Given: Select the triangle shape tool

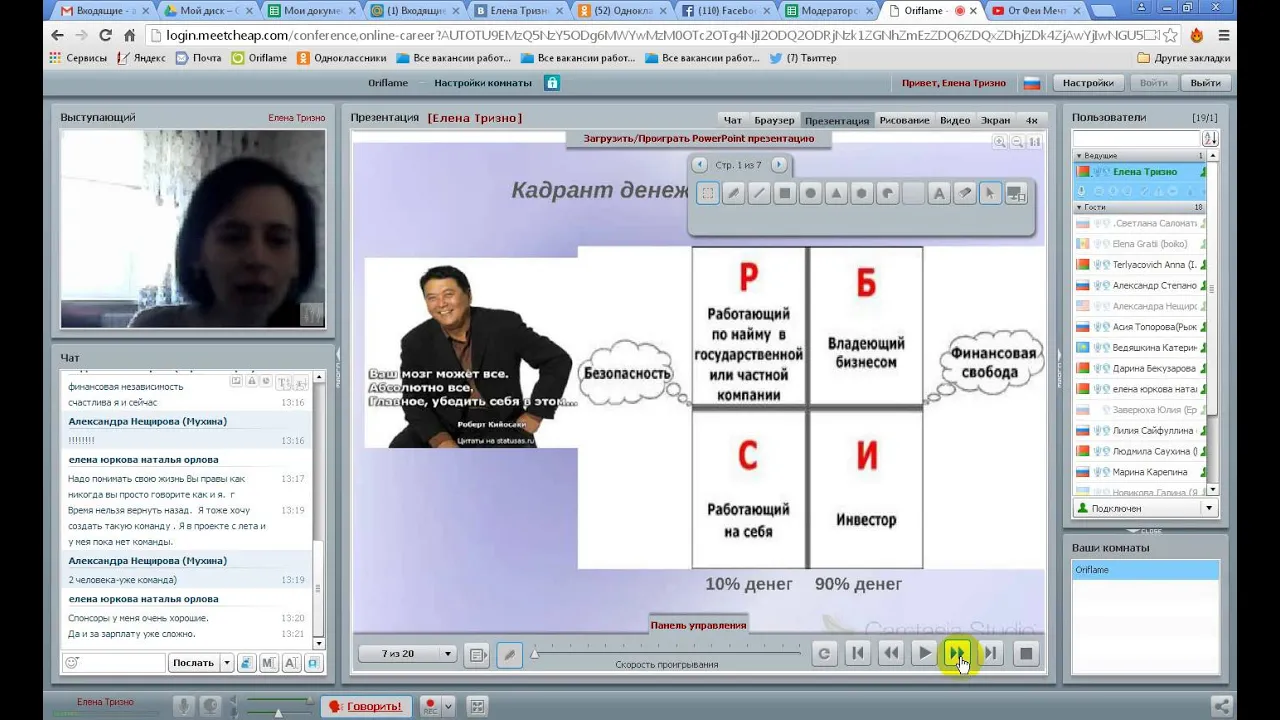Looking at the screenshot, I should click(x=836, y=194).
